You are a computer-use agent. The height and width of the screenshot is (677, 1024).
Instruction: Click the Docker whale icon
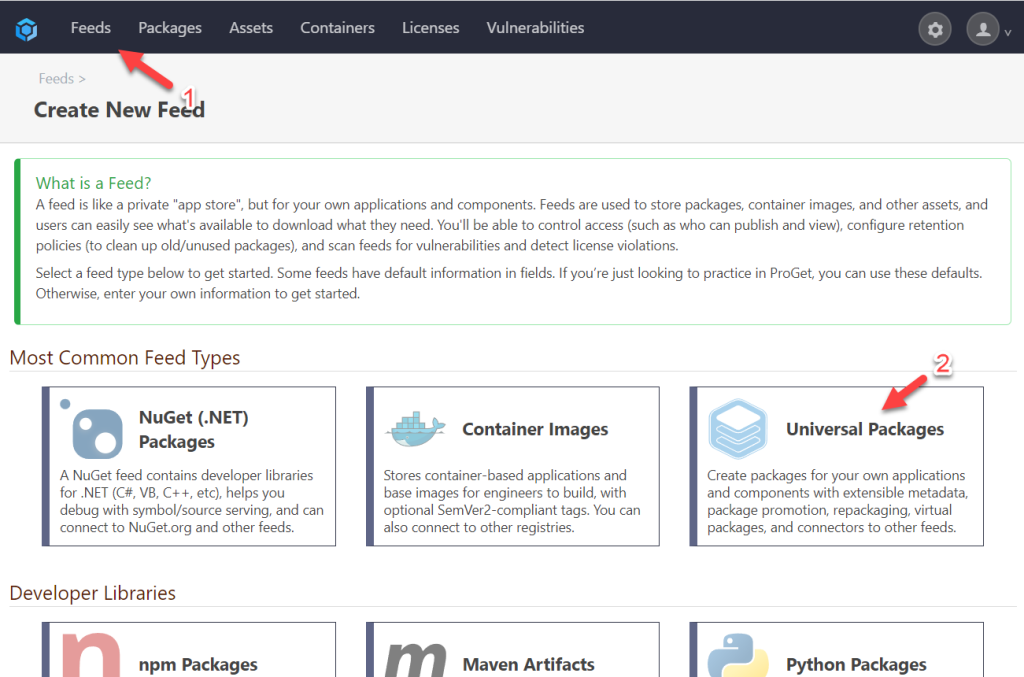point(415,429)
